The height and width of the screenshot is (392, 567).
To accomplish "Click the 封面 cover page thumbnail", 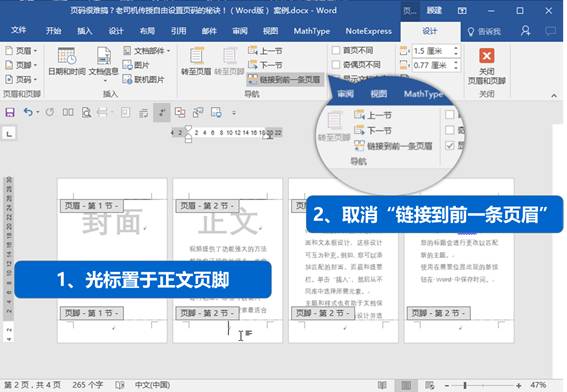I will pyautogui.click(x=112, y=260).
